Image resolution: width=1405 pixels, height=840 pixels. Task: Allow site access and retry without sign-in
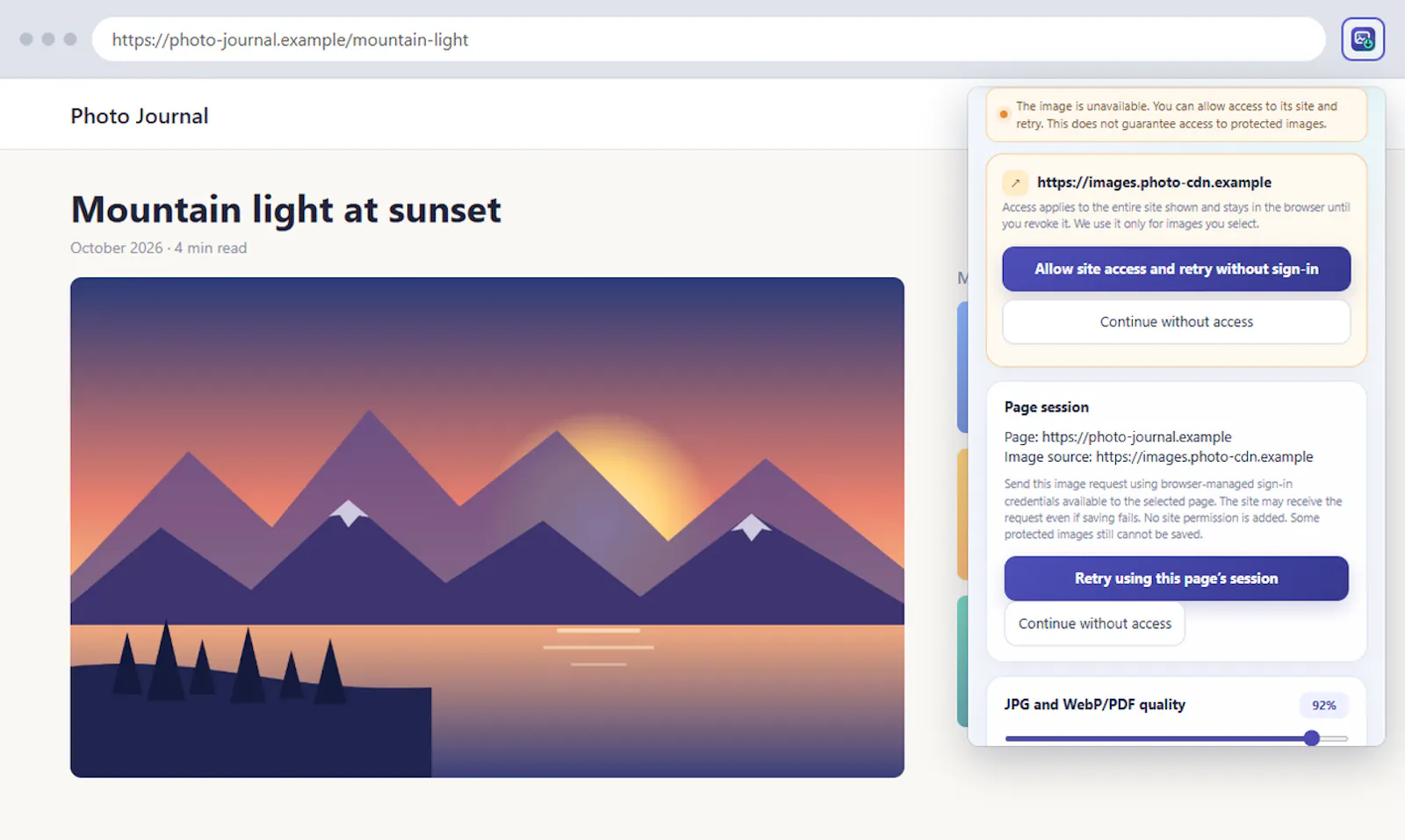(1176, 269)
